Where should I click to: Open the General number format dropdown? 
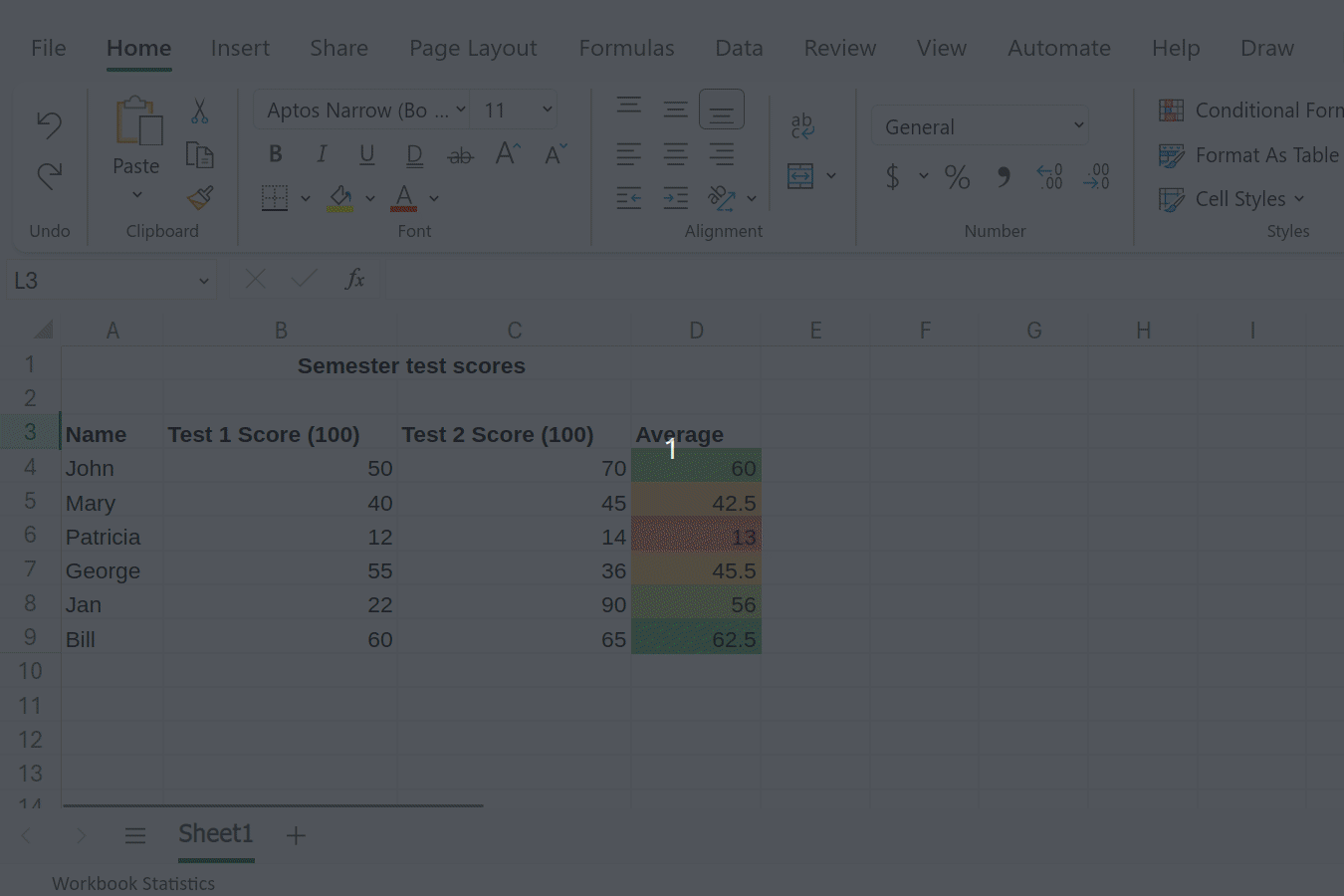1078,125
